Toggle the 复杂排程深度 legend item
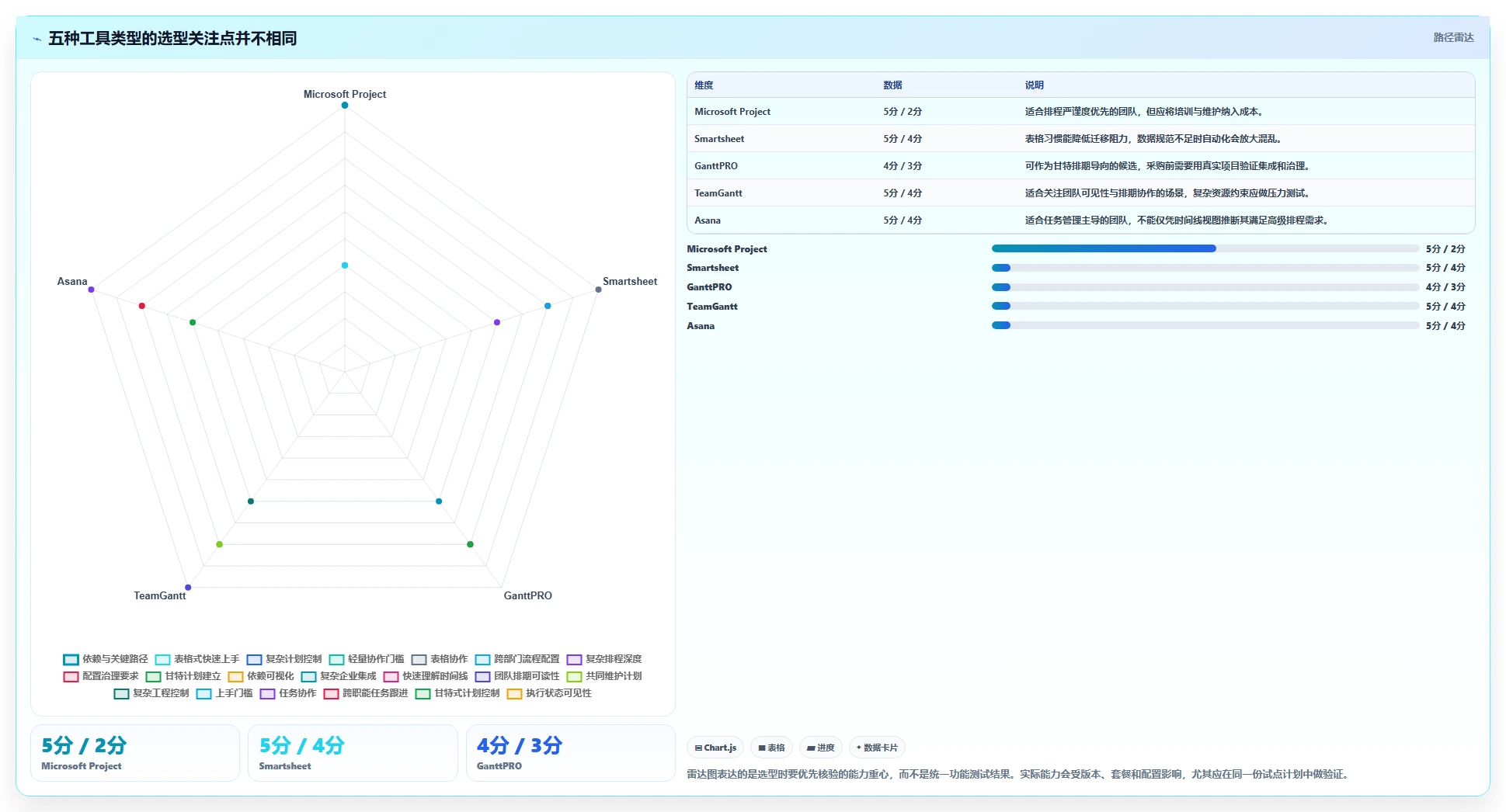 pos(604,659)
